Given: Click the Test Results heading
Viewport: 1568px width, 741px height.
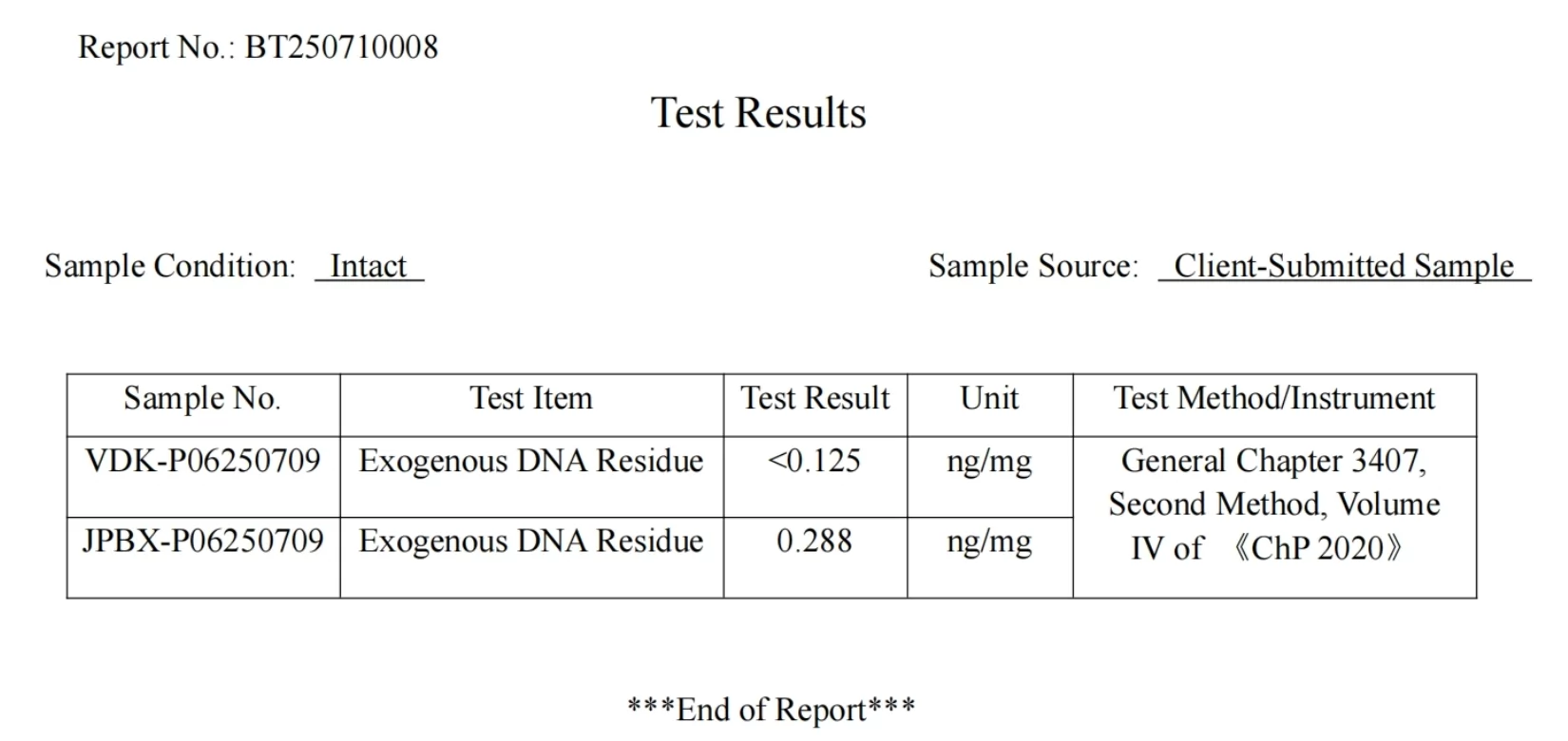Looking at the screenshot, I should coord(758,113).
